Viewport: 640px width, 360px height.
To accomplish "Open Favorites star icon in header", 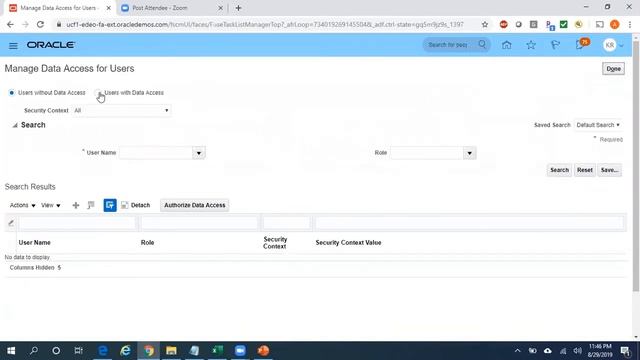I will [531, 45].
